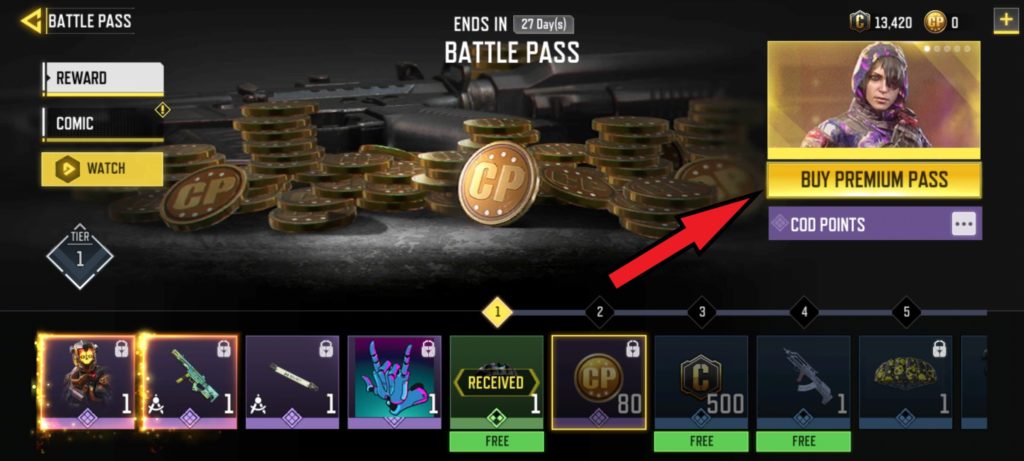This screenshot has width=1024, height=461.
Task: Click the 80 CP reward tile
Action: coord(599,382)
